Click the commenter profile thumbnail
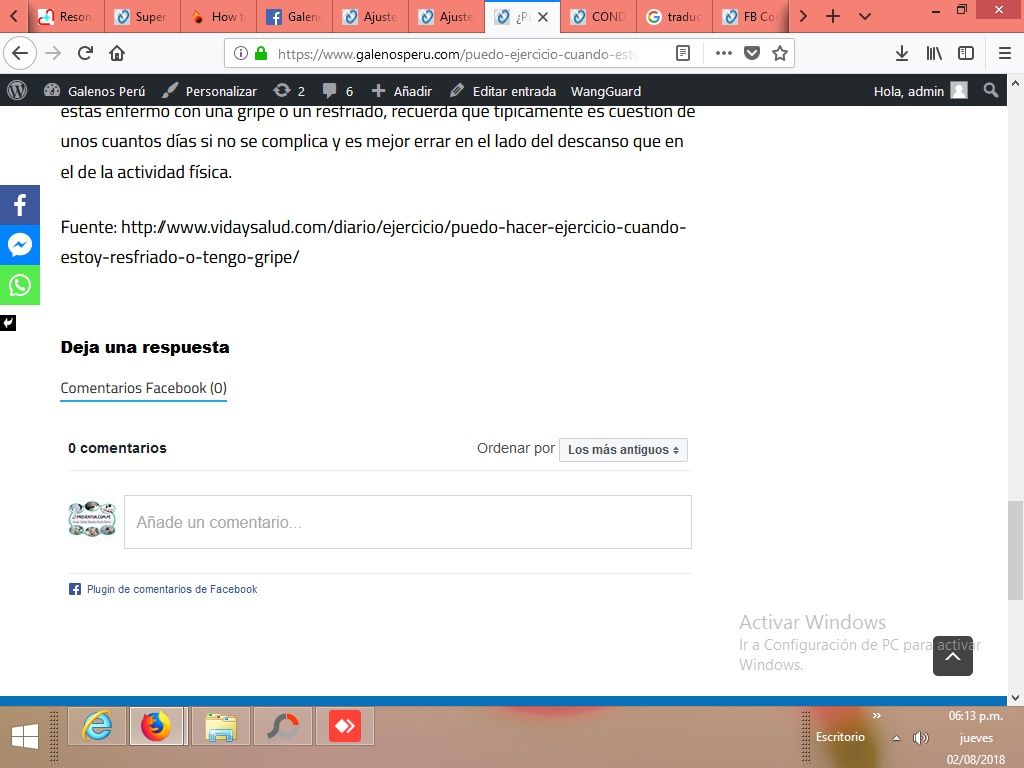Screen dimensions: 1024x768 [92, 519]
